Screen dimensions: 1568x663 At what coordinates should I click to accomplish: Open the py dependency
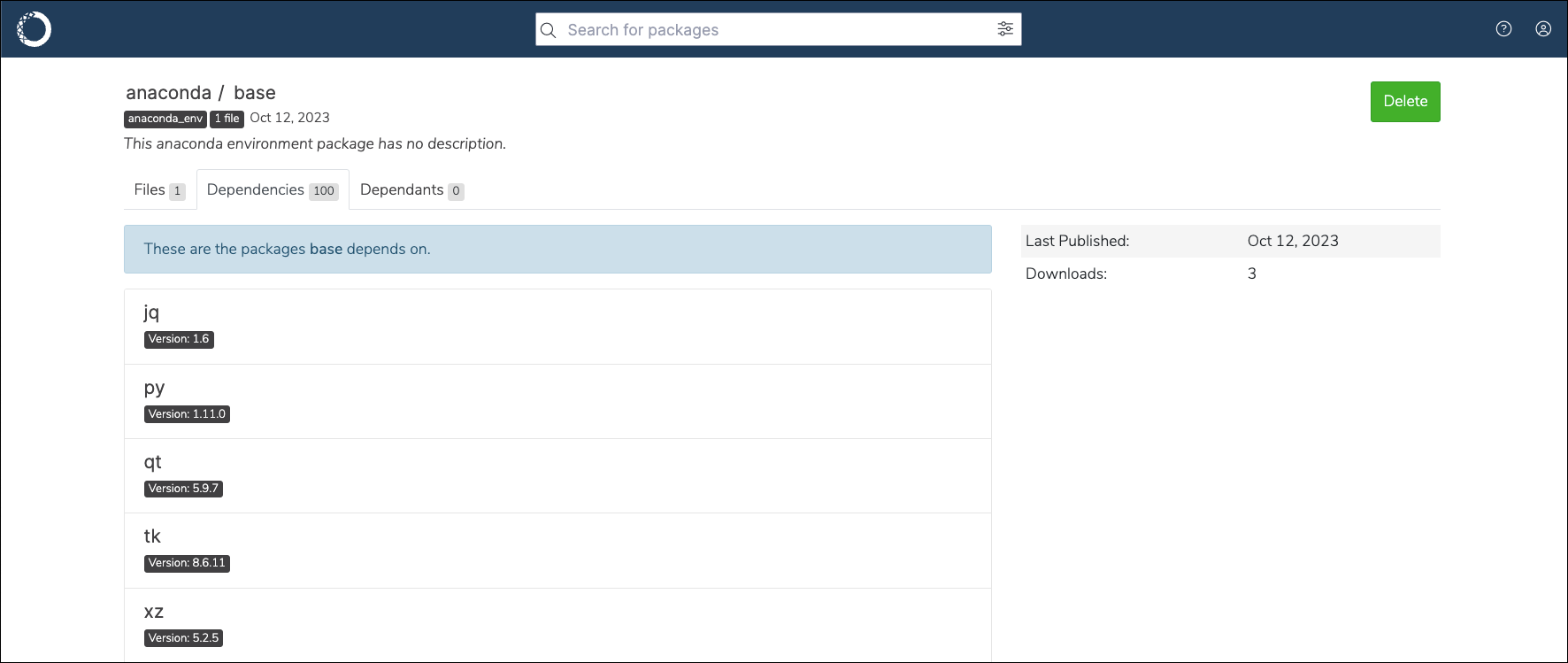pyautogui.click(x=154, y=388)
